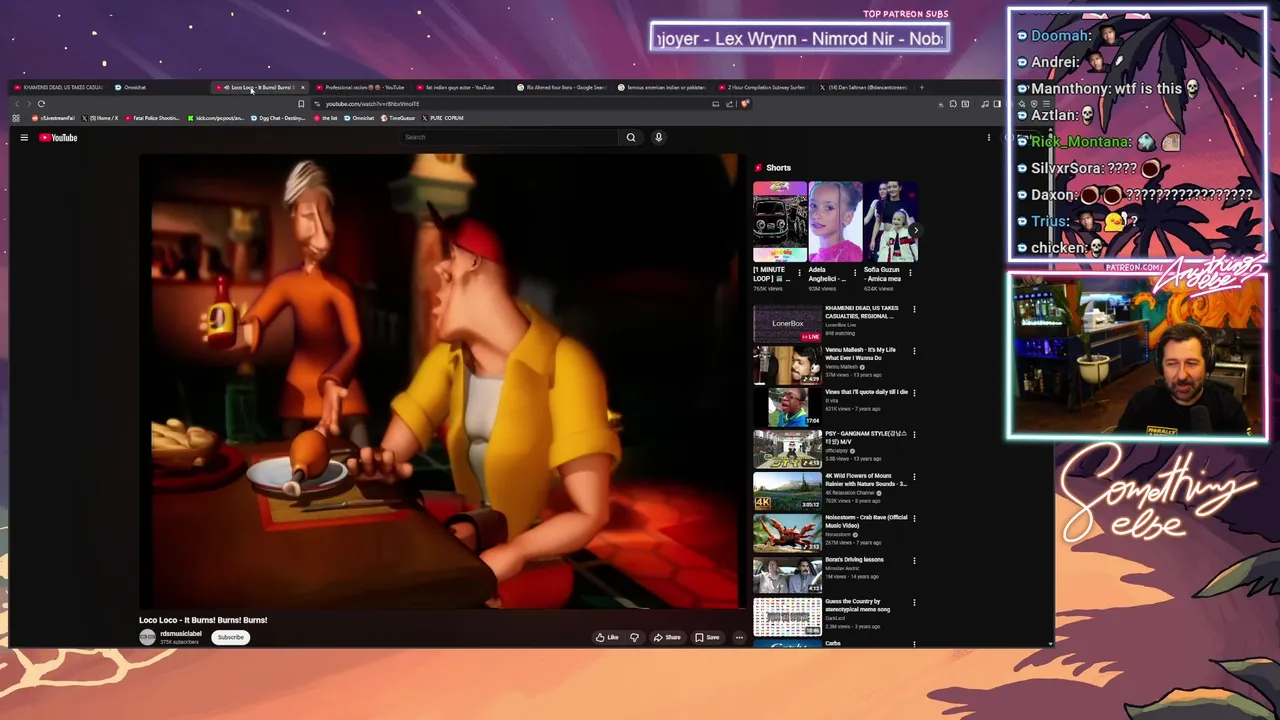Click the video title Loco Loco - It Burns!
Viewport: 1280px width, 720px height.
[x=203, y=620]
